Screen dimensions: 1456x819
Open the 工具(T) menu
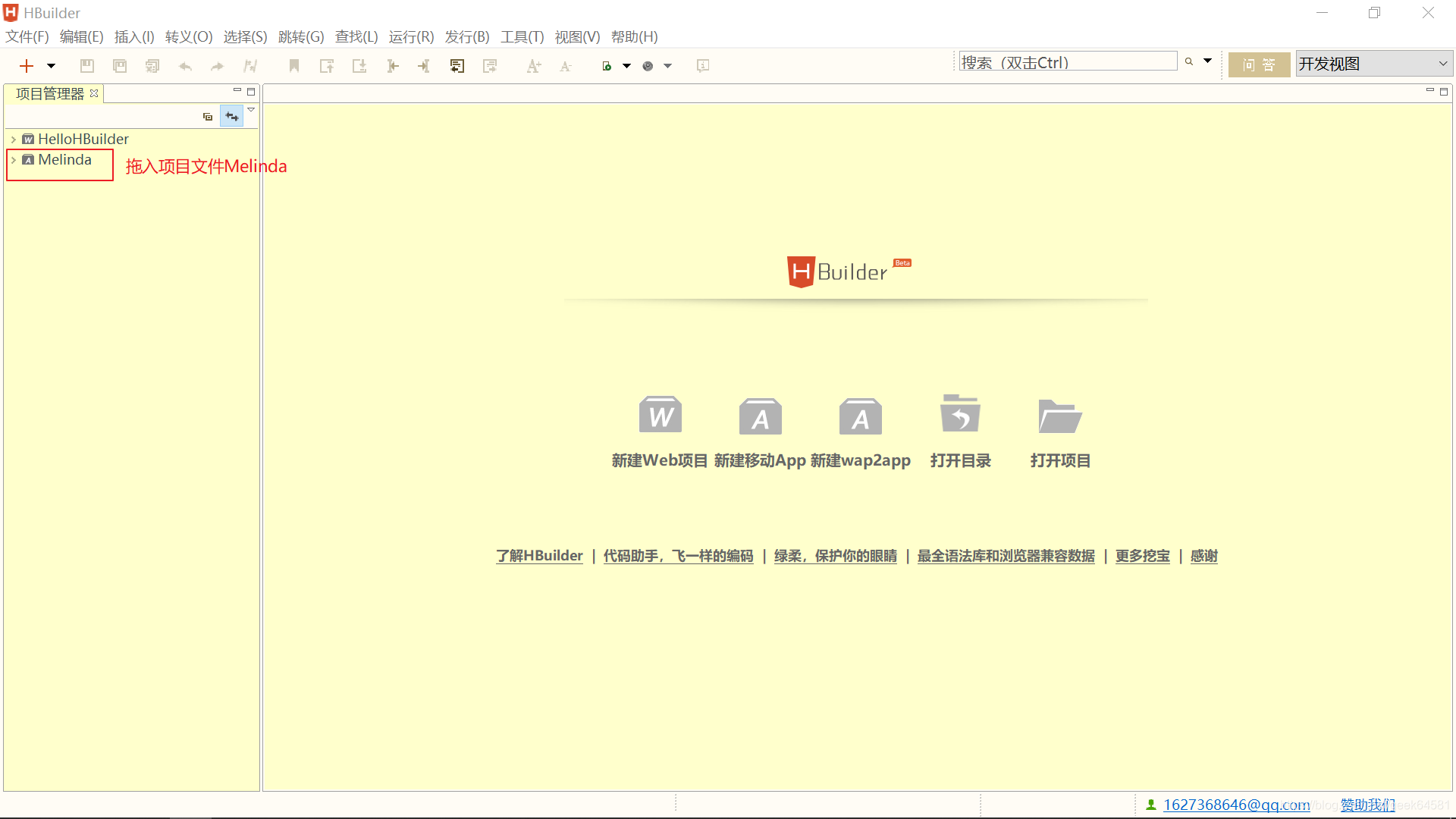point(522,36)
